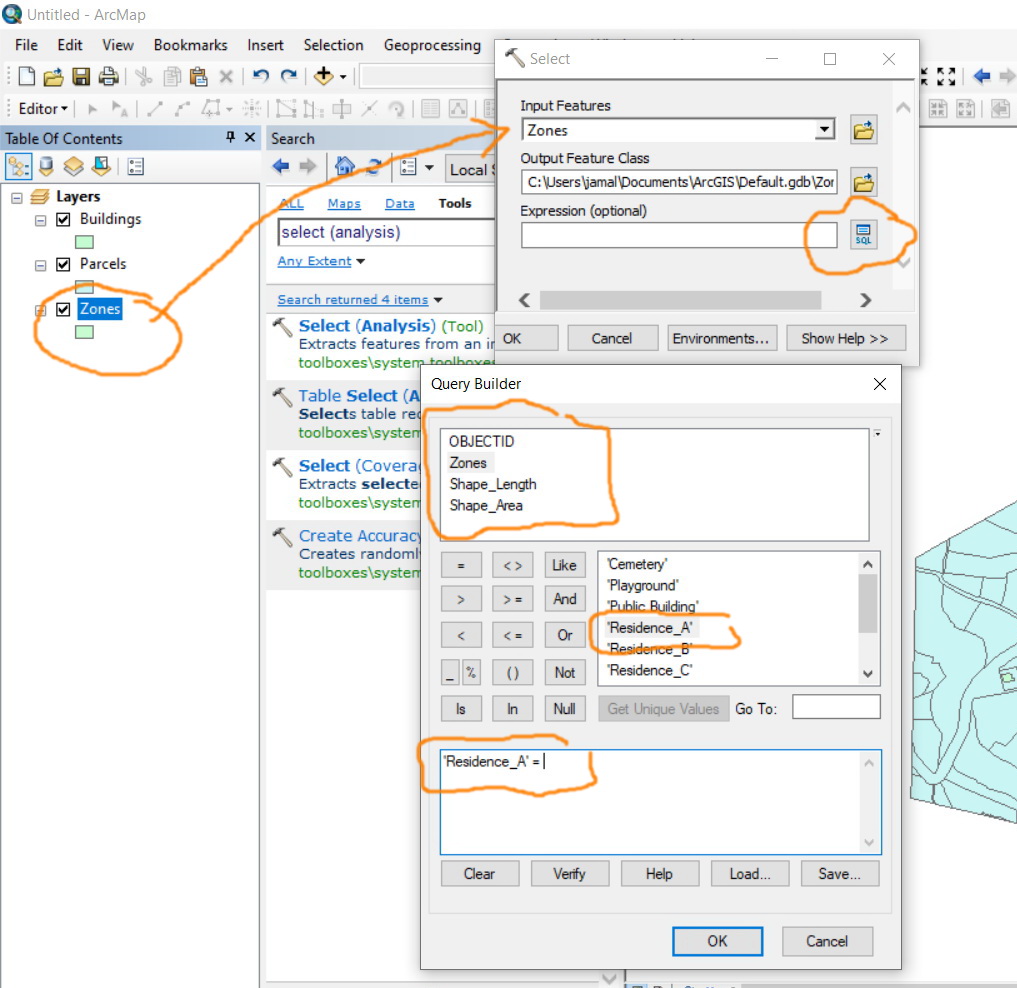This screenshot has height=988, width=1017.
Task: Click the Like operator button
Action: (x=564, y=565)
